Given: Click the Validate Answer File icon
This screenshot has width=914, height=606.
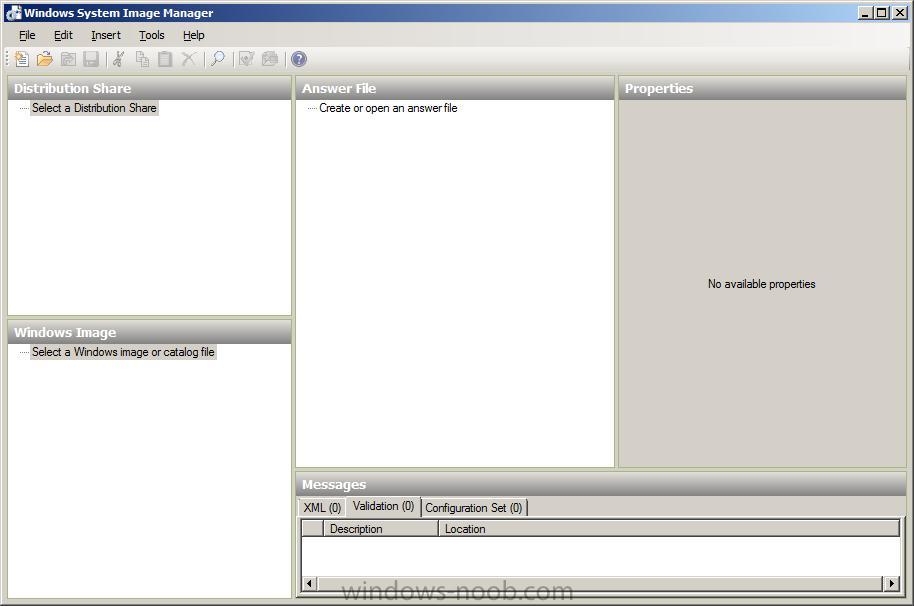Looking at the screenshot, I should 247,59.
